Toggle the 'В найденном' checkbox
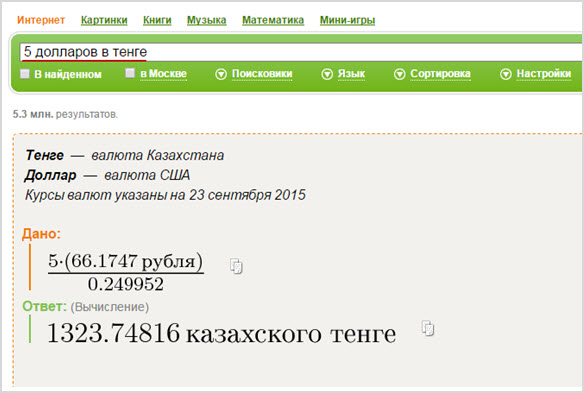The width and height of the screenshot is (584, 393). (x=25, y=73)
